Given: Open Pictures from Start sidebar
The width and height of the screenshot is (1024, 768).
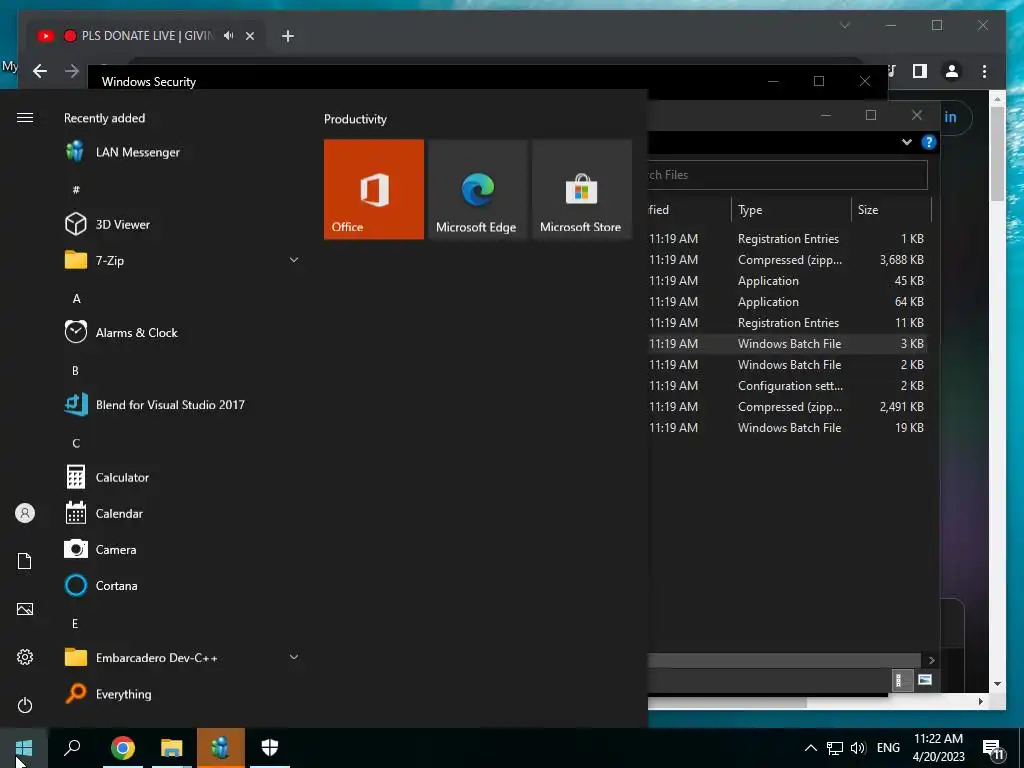Looking at the screenshot, I should (25, 609).
